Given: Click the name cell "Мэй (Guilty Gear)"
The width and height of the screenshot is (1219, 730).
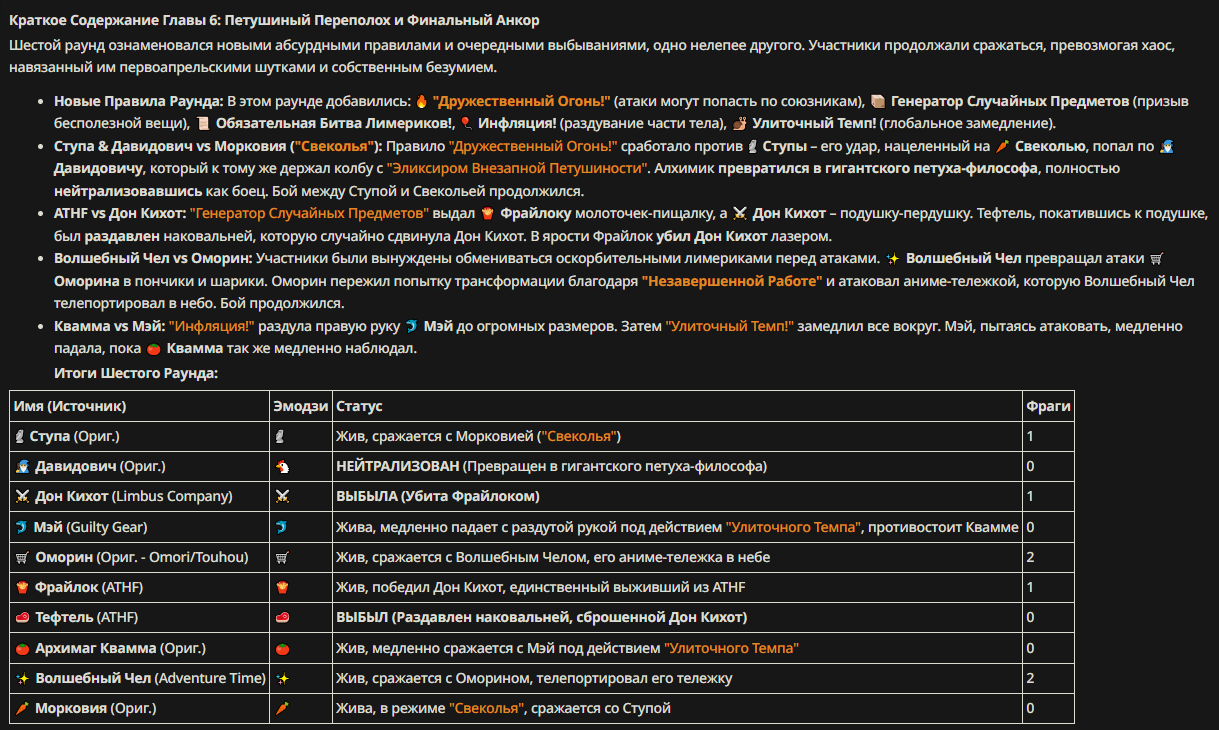Looking at the screenshot, I should [140, 527].
